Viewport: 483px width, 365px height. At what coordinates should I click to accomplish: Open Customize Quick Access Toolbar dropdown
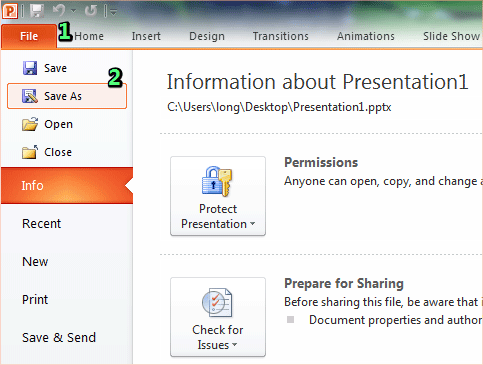pos(114,12)
